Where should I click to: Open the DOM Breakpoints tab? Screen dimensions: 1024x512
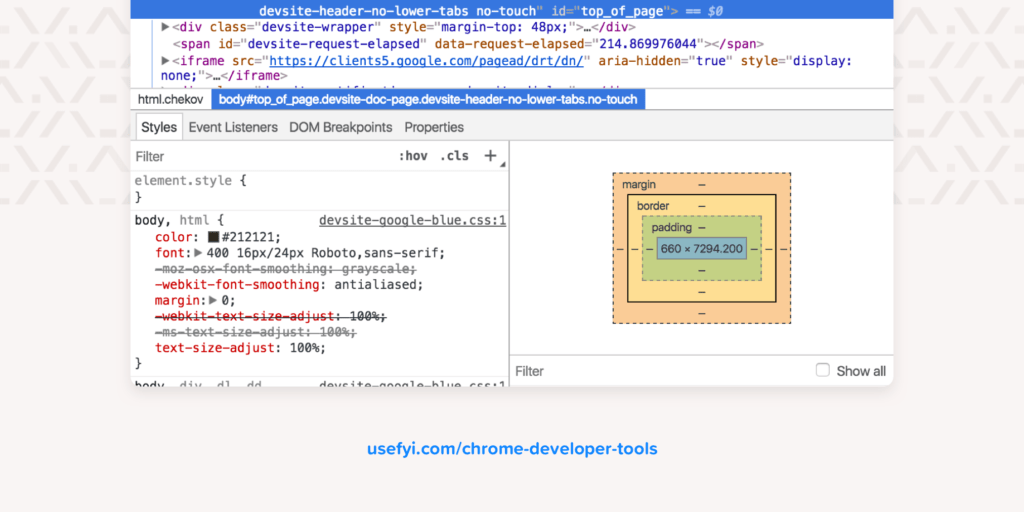[x=341, y=127]
